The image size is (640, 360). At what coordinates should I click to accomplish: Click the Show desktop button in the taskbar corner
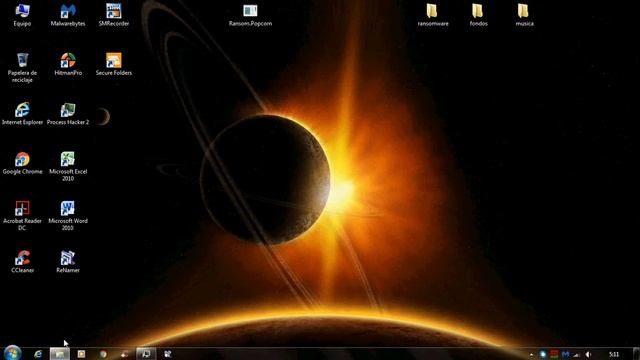636,354
